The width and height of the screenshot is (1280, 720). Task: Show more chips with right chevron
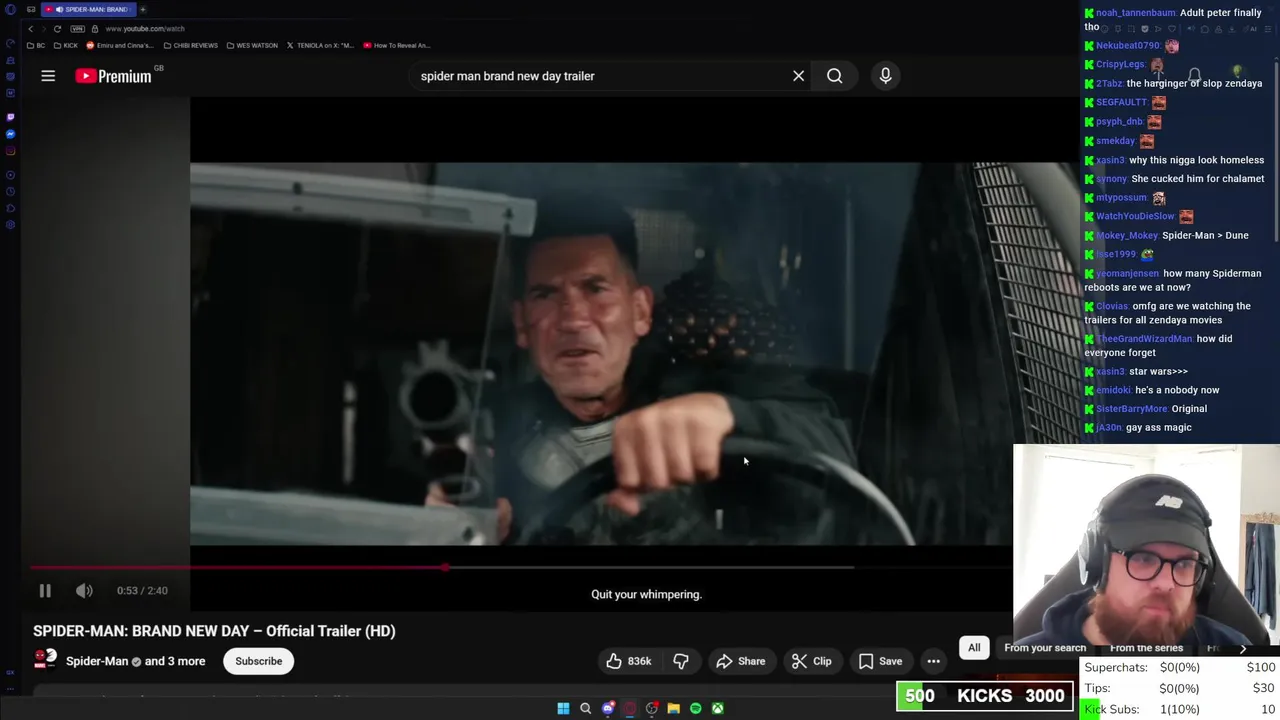tap(1243, 648)
